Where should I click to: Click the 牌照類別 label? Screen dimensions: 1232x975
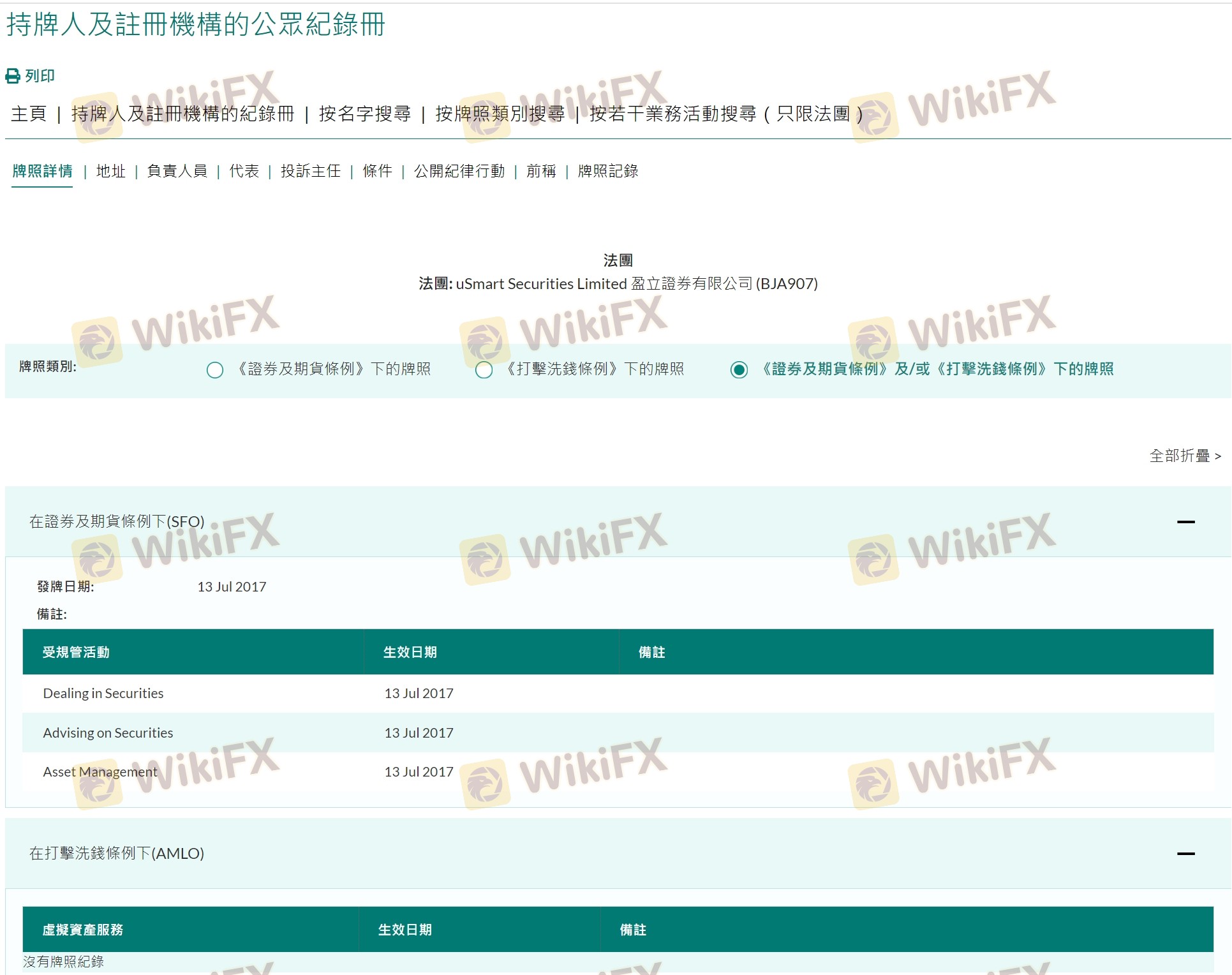[x=48, y=367]
